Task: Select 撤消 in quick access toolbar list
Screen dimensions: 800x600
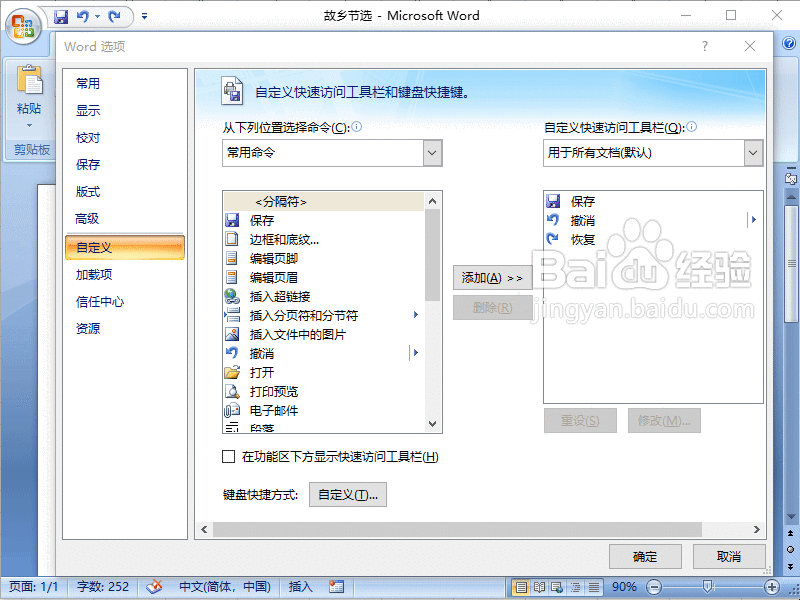Action: (653, 220)
